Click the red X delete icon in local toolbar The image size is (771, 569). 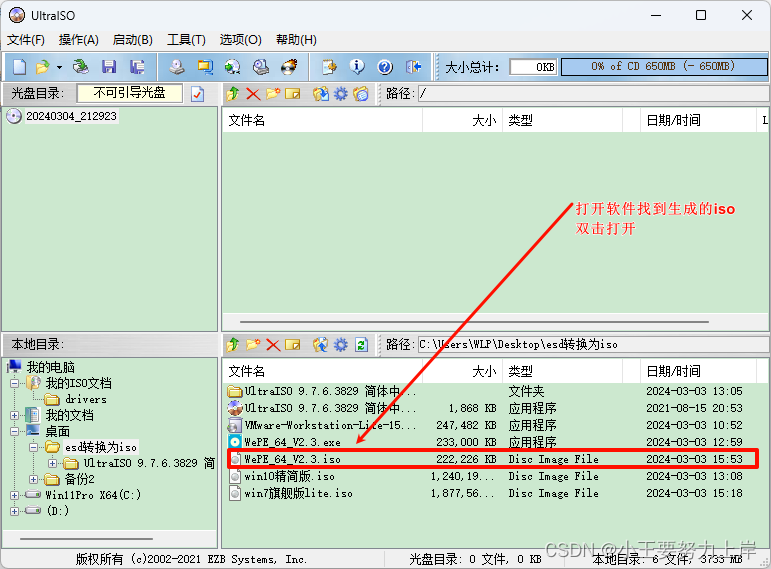273,345
